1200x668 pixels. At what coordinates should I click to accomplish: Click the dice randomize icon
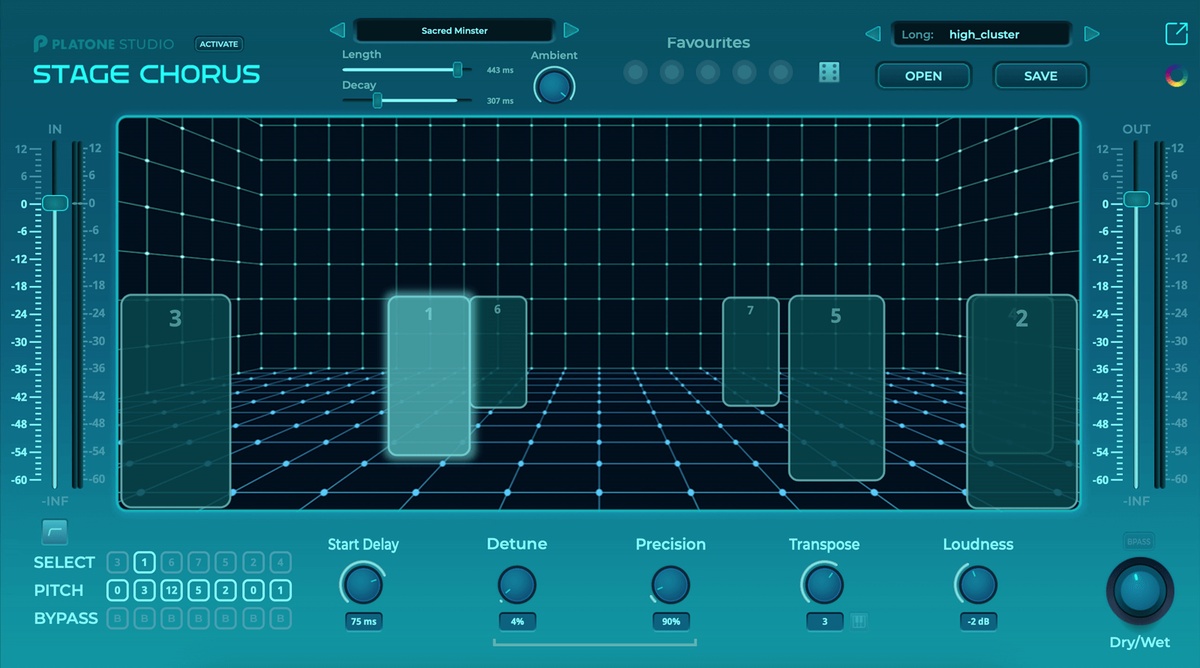pos(829,72)
